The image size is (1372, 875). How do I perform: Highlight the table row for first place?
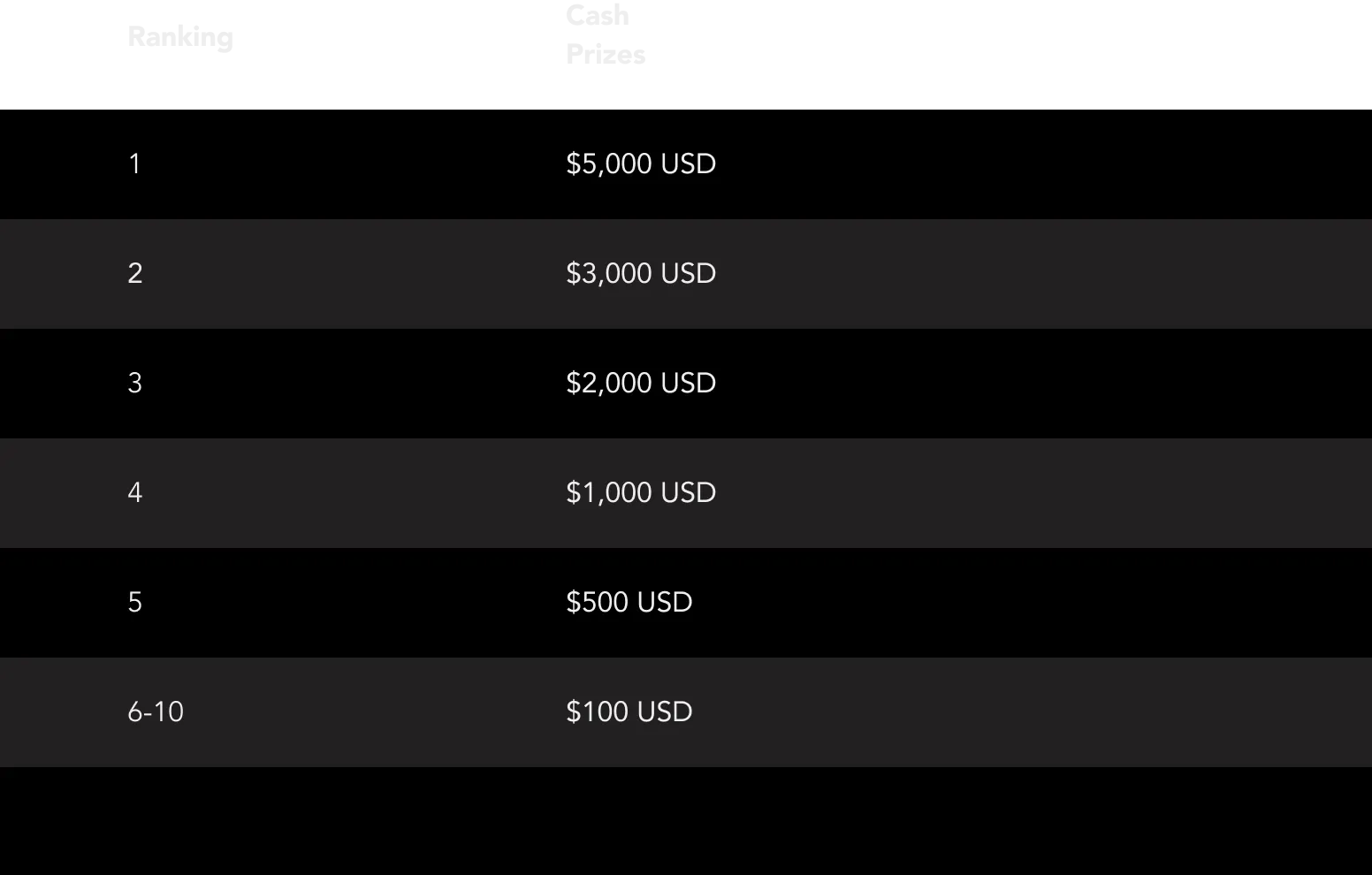tap(972, 164)
